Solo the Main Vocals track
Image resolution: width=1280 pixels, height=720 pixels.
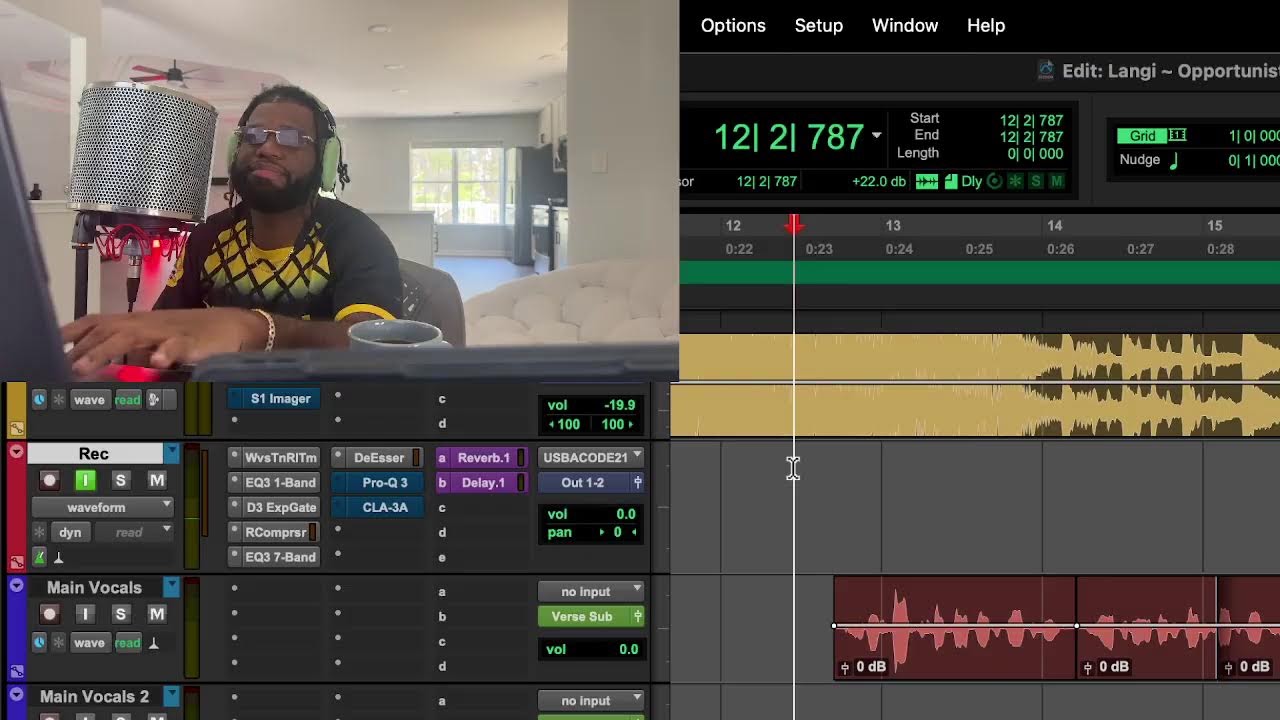121,614
